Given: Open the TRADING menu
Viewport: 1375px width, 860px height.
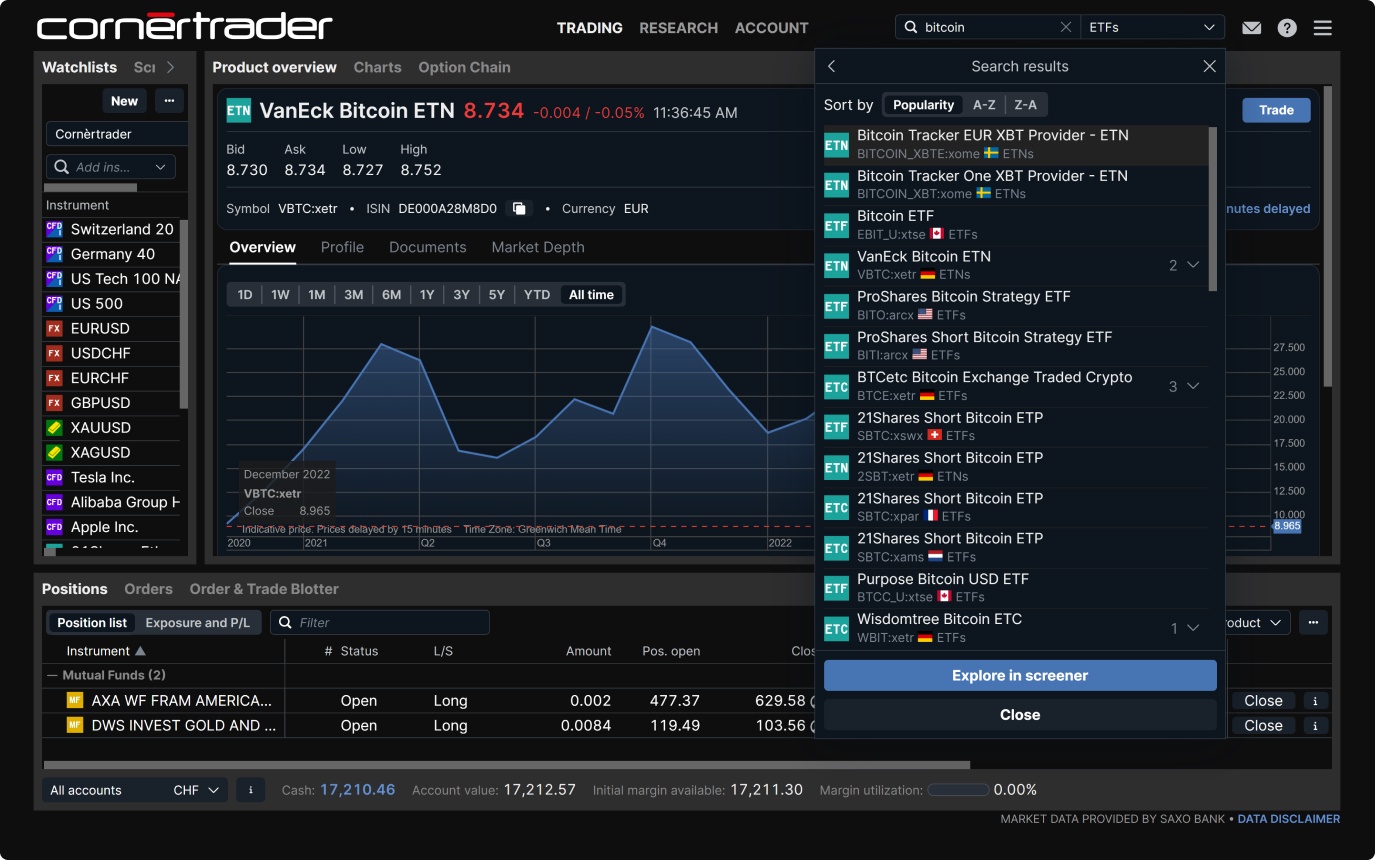Looking at the screenshot, I should point(590,28).
